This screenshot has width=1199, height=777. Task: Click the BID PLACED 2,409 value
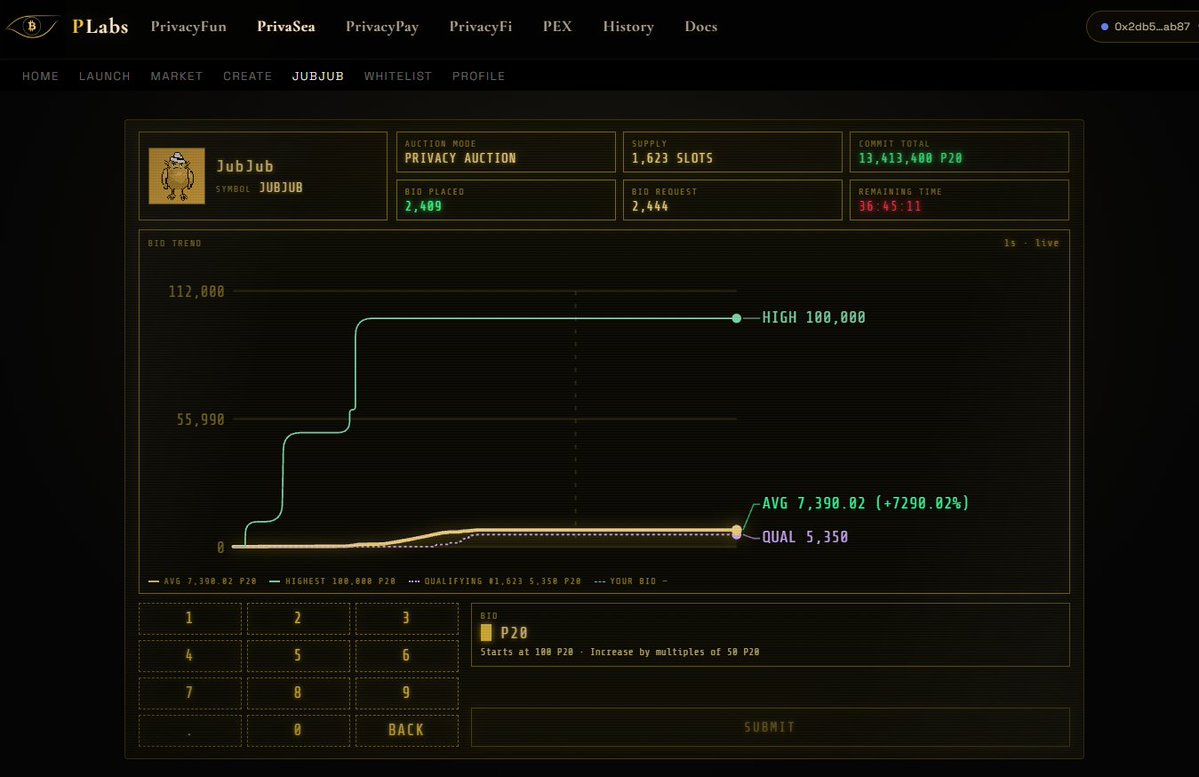tap(424, 206)
